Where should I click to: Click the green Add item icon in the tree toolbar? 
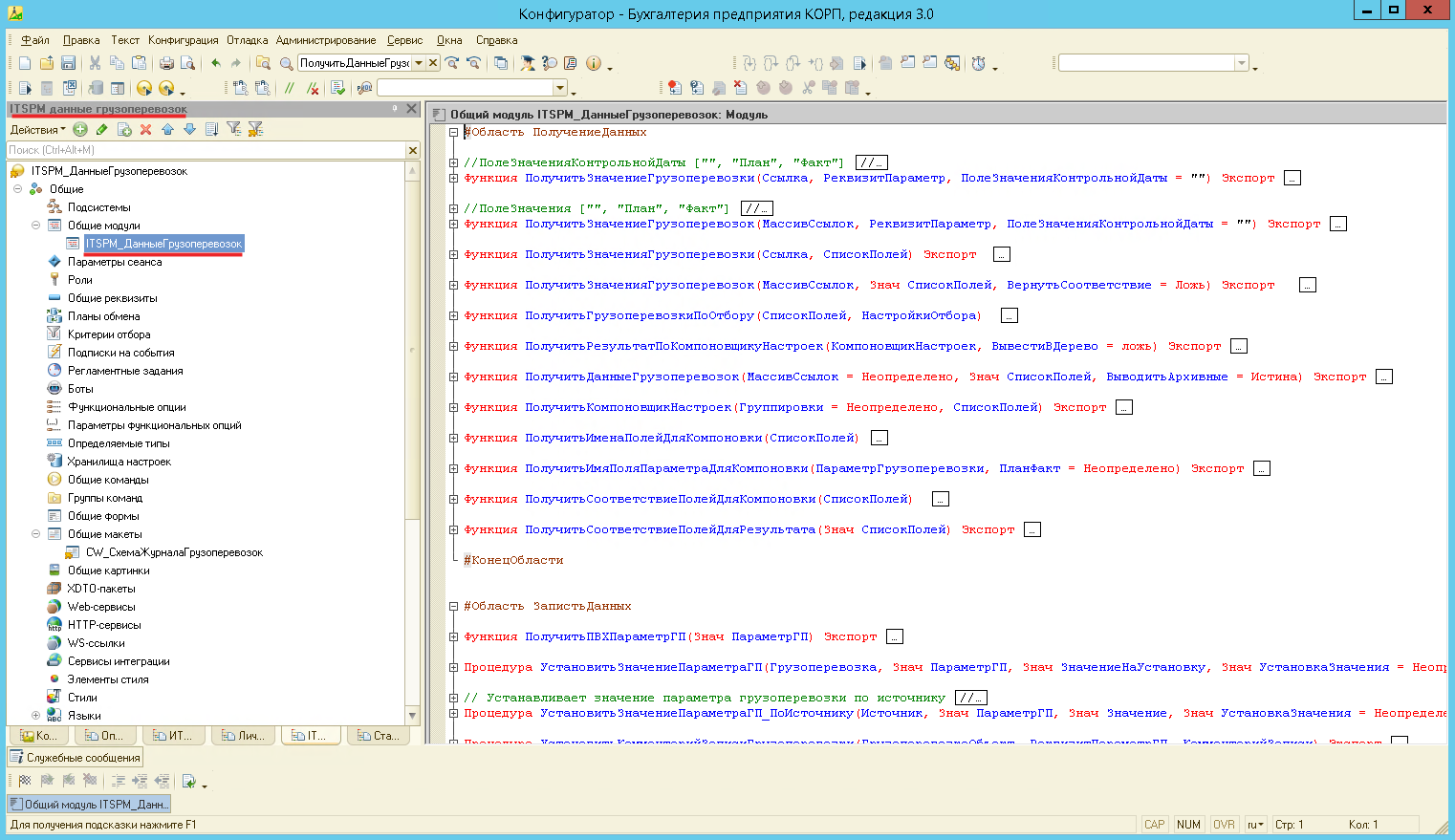click(x=80, y=129)
